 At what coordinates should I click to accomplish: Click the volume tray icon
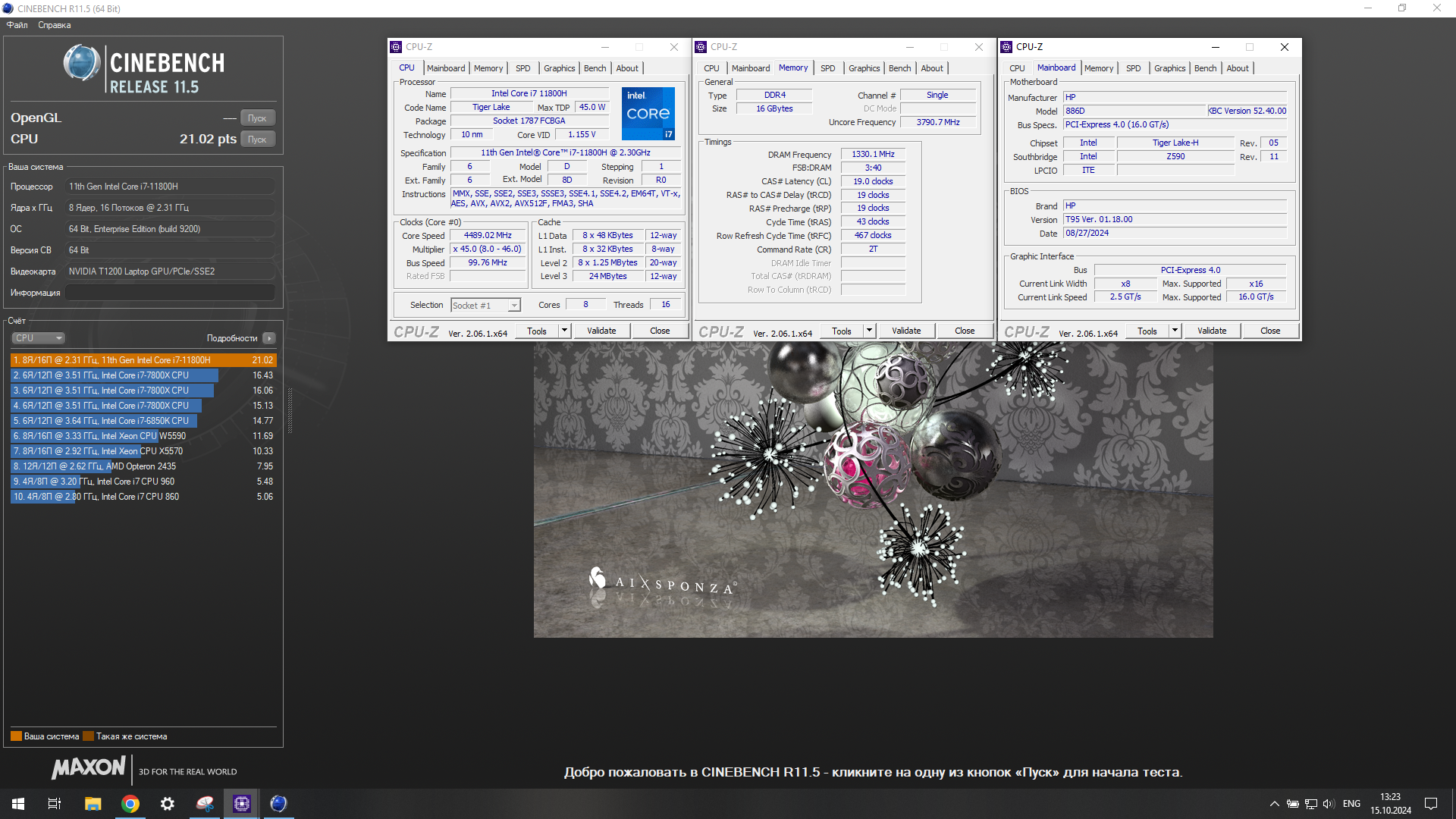pyautogui.click(x=1329, y=804)
